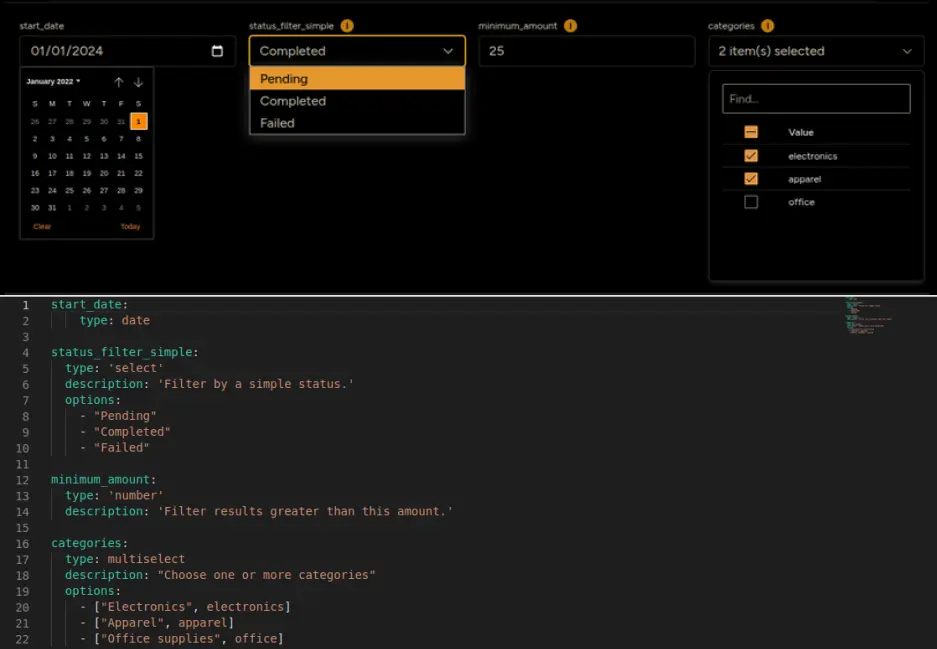
Task: Click the start_date field with 01/01/2024
Action: click(127, 51)
